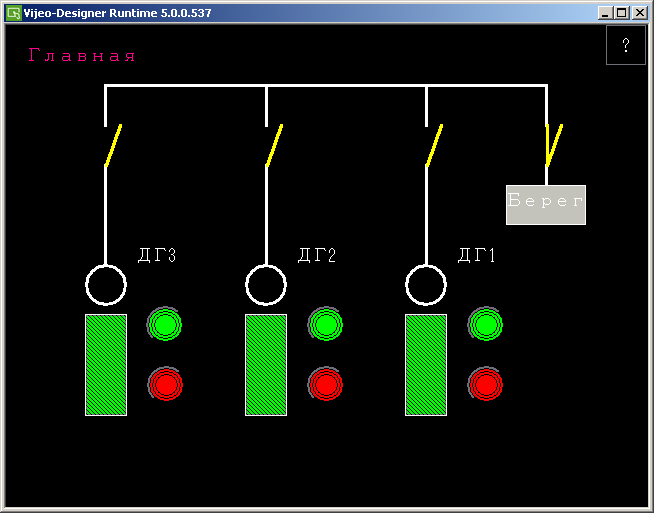Toggle the ДГ1 yellow breaker switch

[x=433, y=145]
